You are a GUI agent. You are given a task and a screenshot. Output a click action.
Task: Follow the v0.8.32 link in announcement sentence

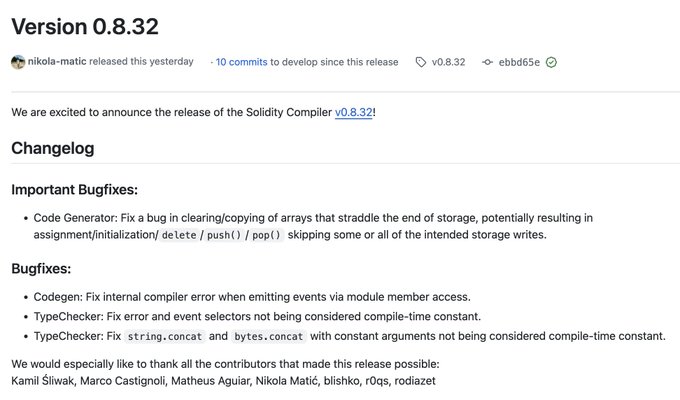tap(353, 112)
